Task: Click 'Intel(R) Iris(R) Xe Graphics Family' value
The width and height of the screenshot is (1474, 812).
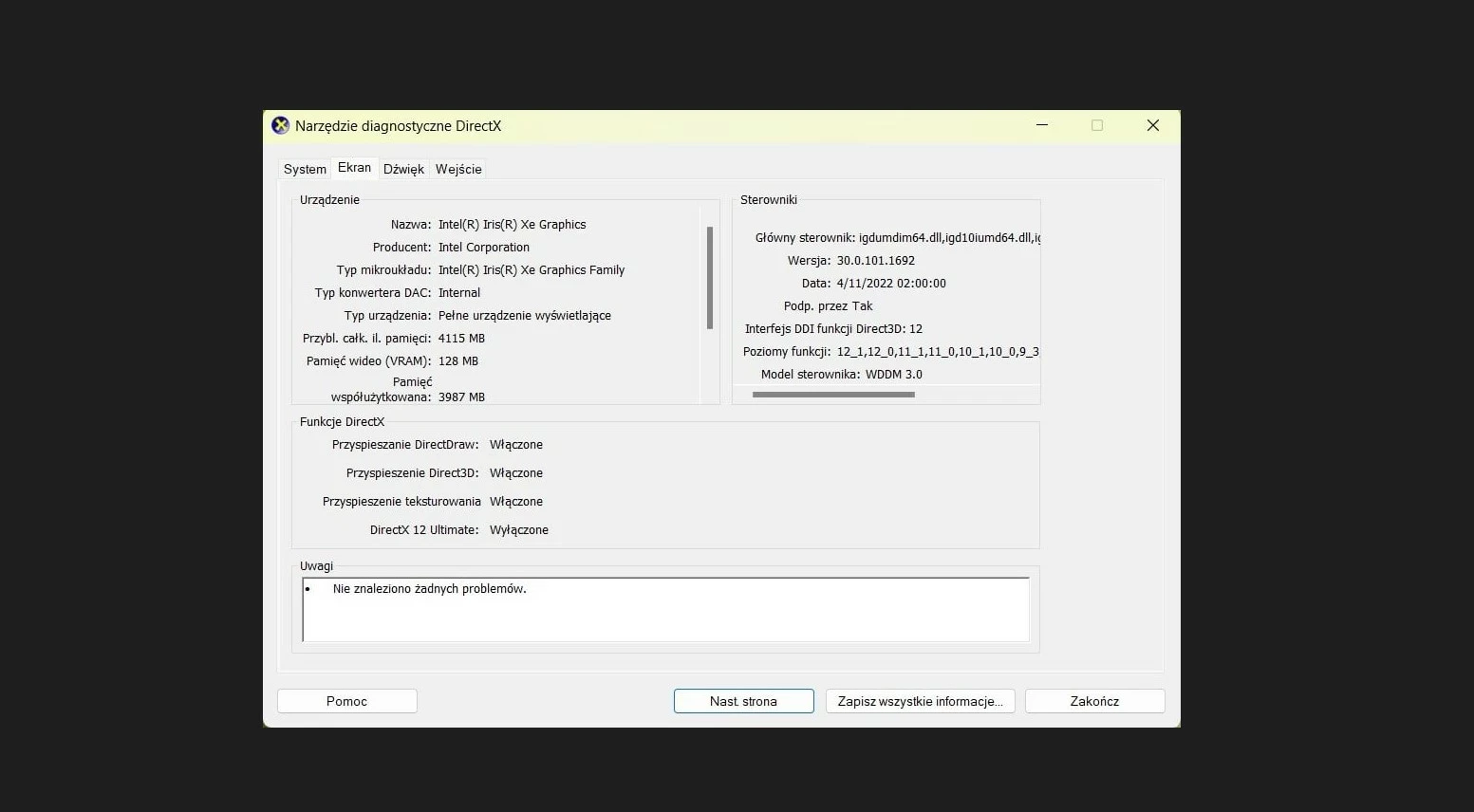Action: pos(531,270)
